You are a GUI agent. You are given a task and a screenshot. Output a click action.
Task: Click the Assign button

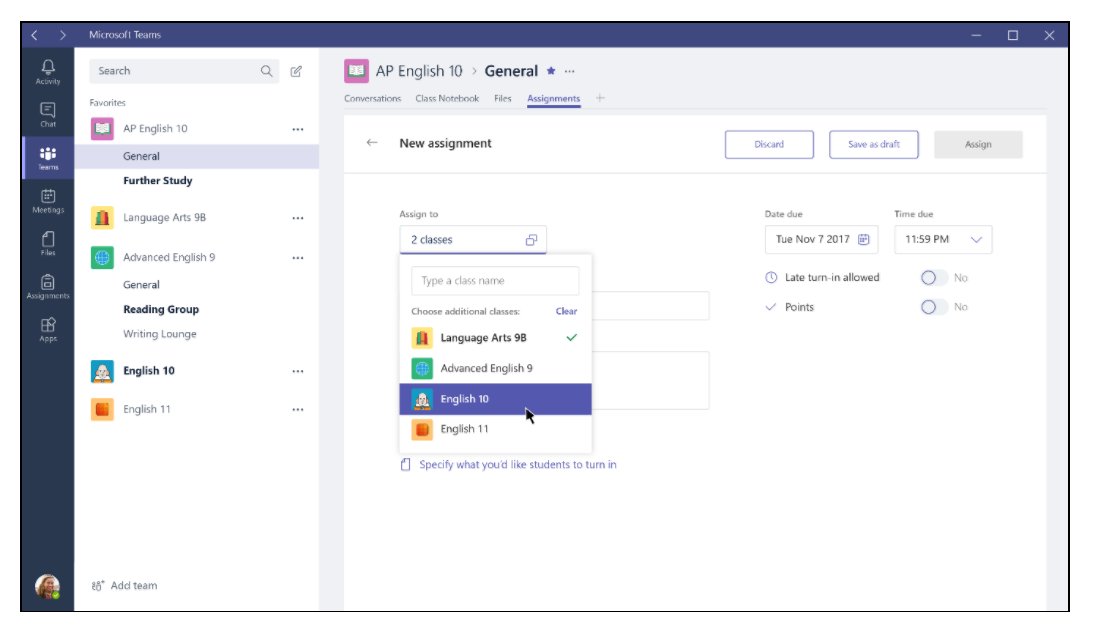[x=978, y=144]
